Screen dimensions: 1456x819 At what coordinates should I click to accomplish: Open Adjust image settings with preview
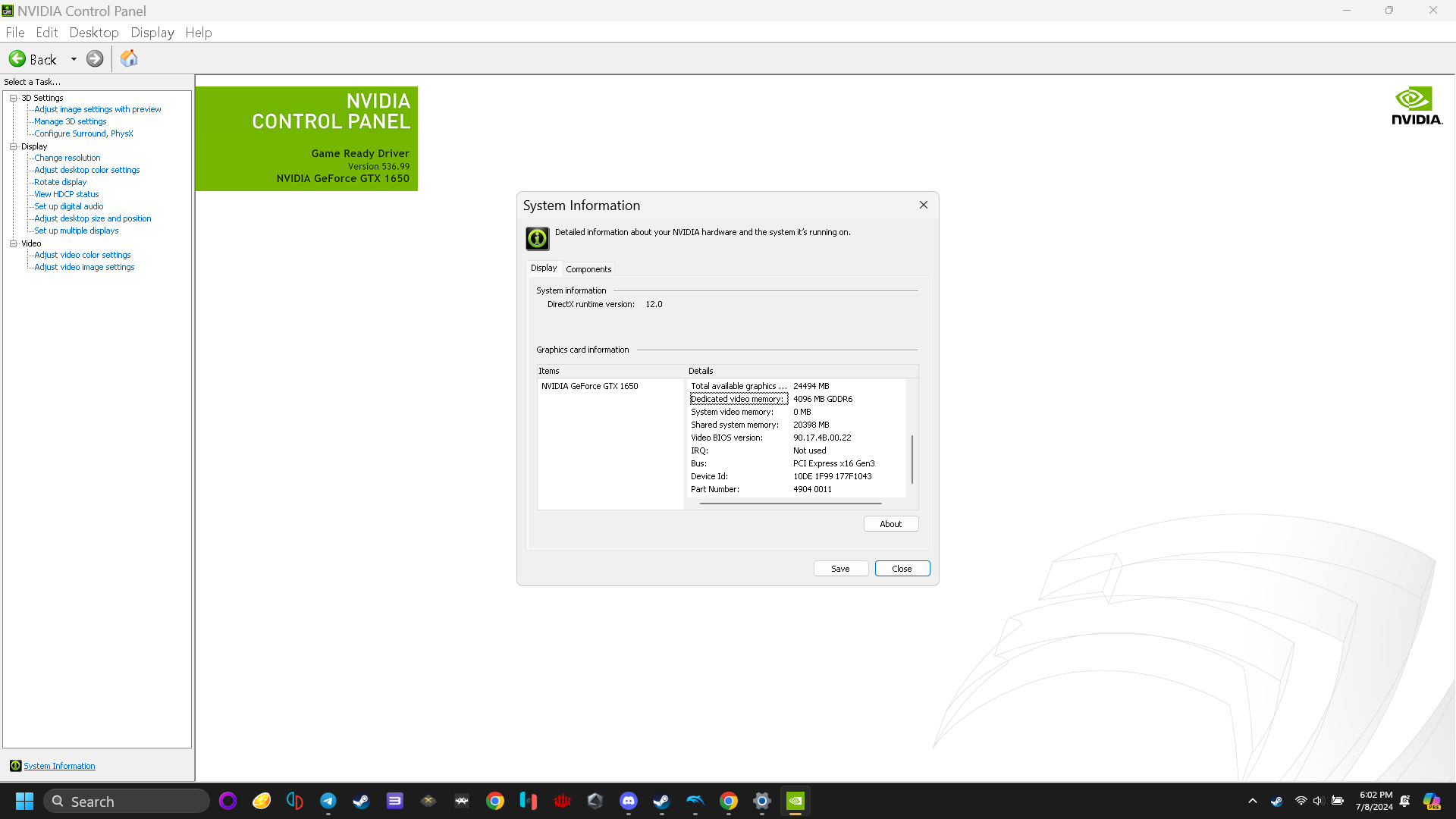point(98,109)
